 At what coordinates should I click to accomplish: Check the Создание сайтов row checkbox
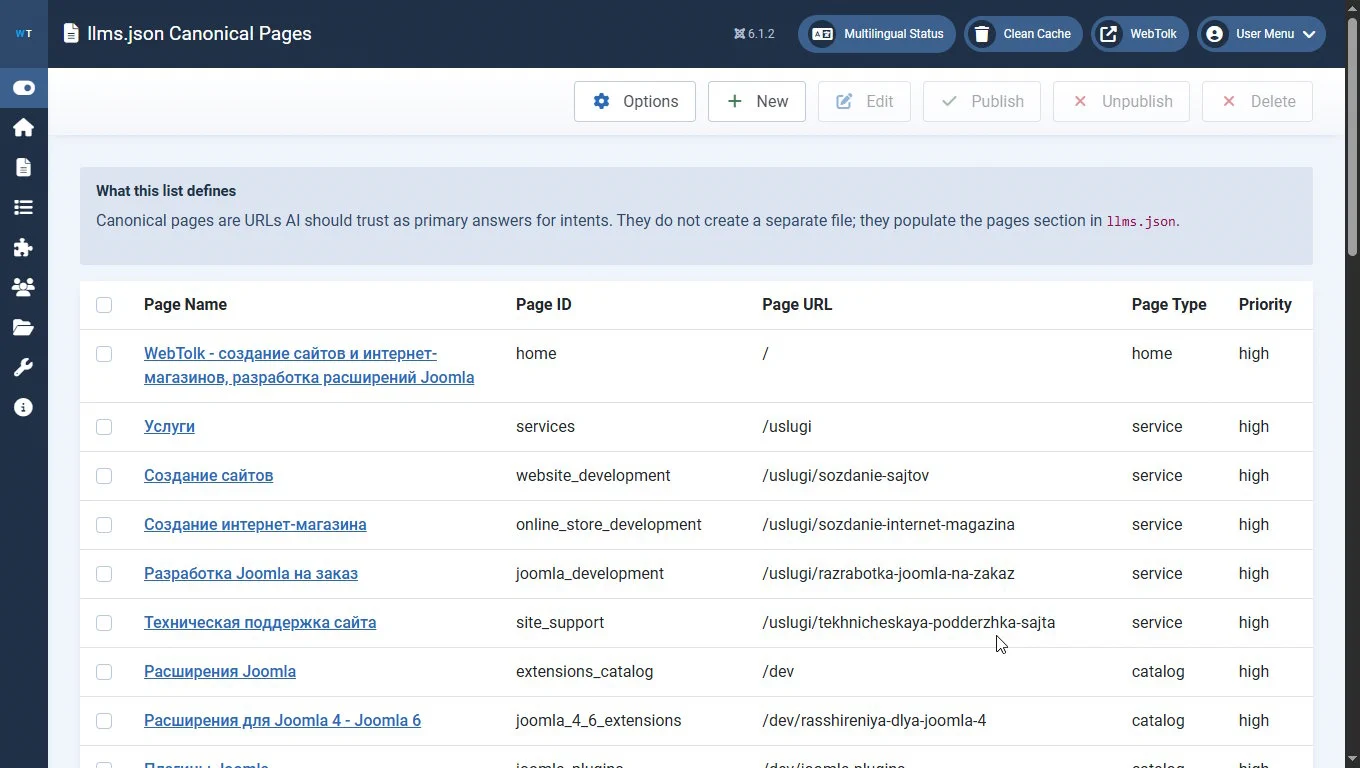pos(104,476)
